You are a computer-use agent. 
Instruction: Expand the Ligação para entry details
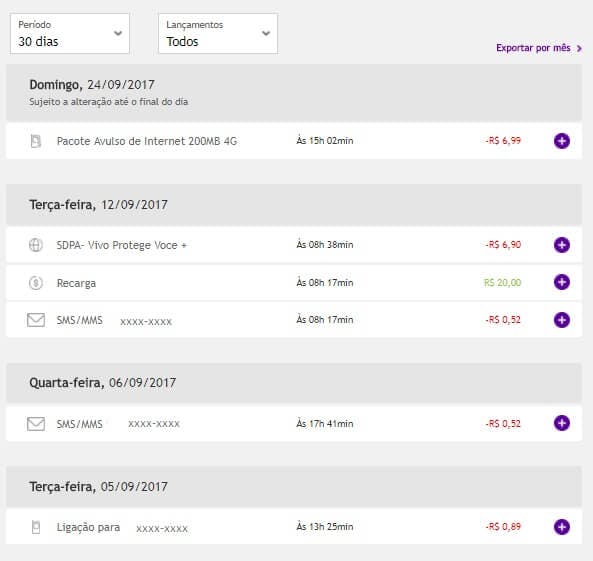(562, 527)
